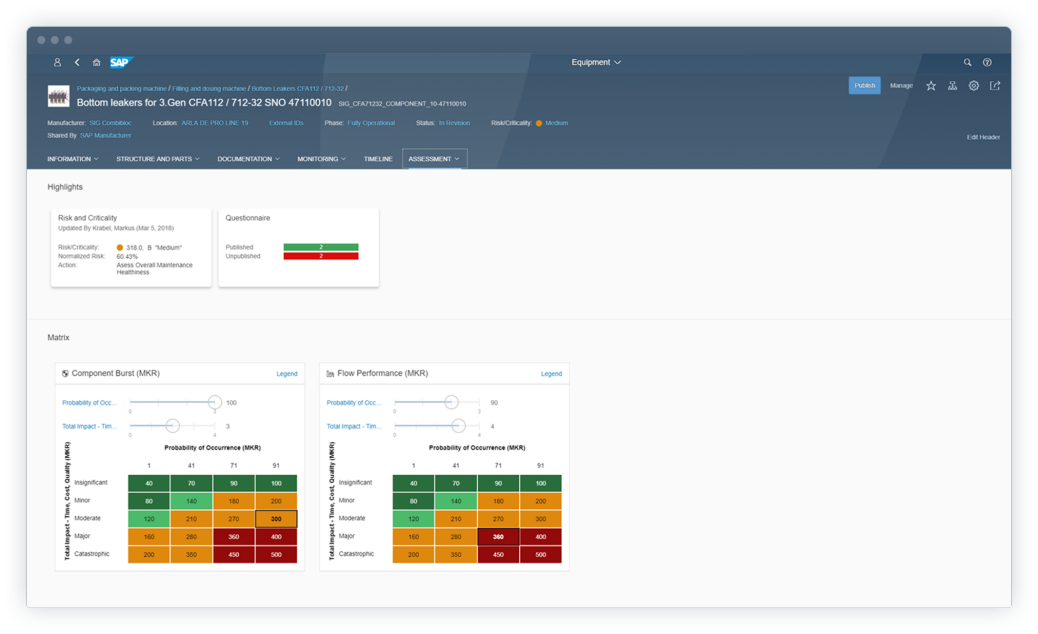The width and height of the screenshot is (1038, 634).
Task: Open the settings gear icon
Action: click(x=974, y=86)
